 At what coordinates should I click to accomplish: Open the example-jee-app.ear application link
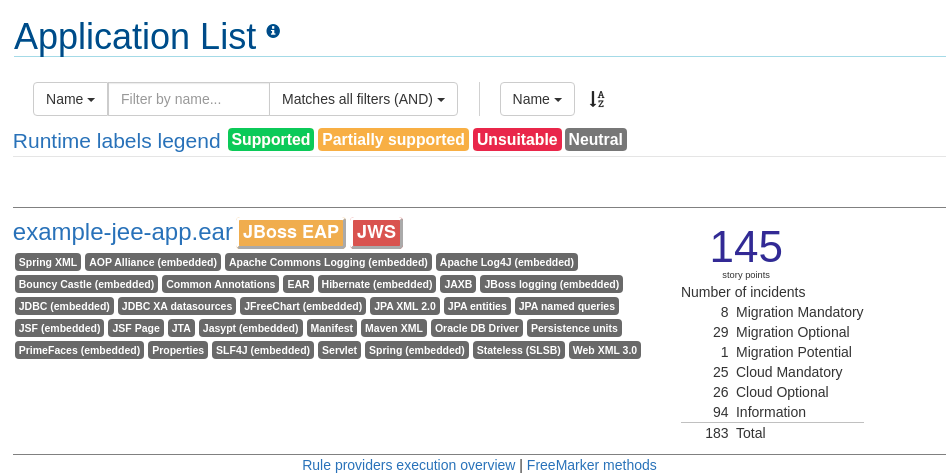[x=123, y=232]
